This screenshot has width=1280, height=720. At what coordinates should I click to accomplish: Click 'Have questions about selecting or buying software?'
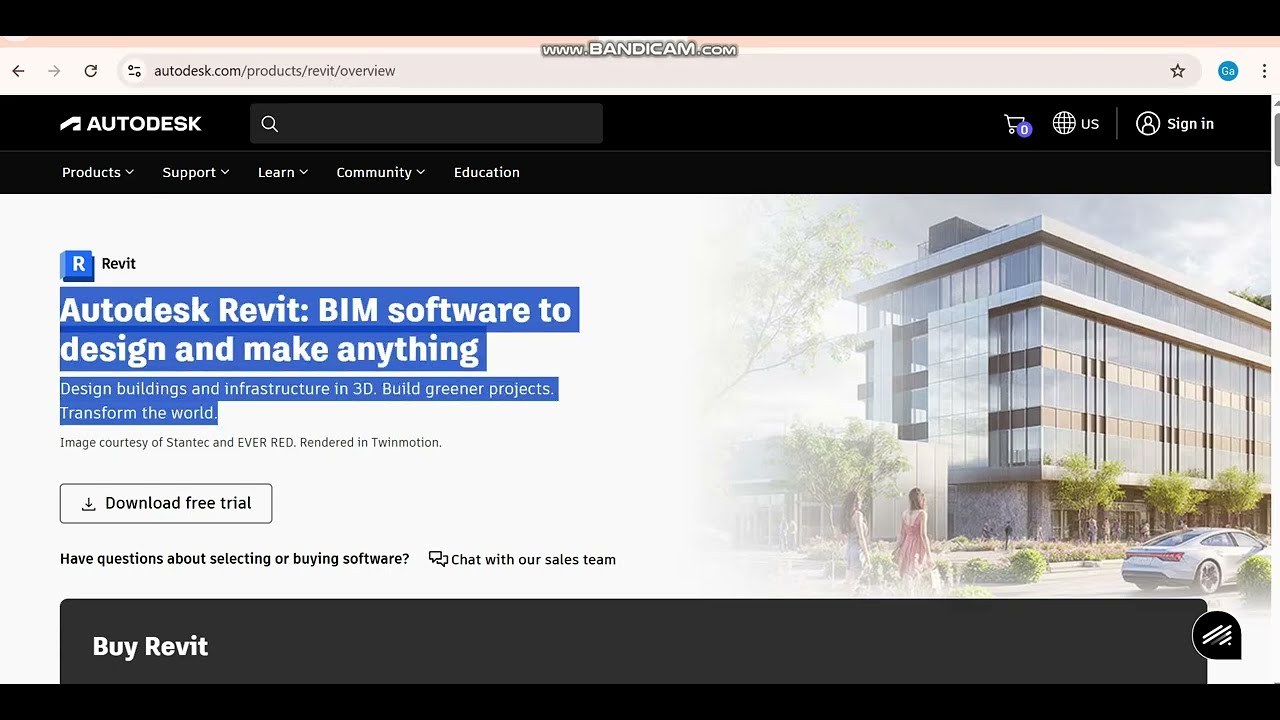(235, 559)
